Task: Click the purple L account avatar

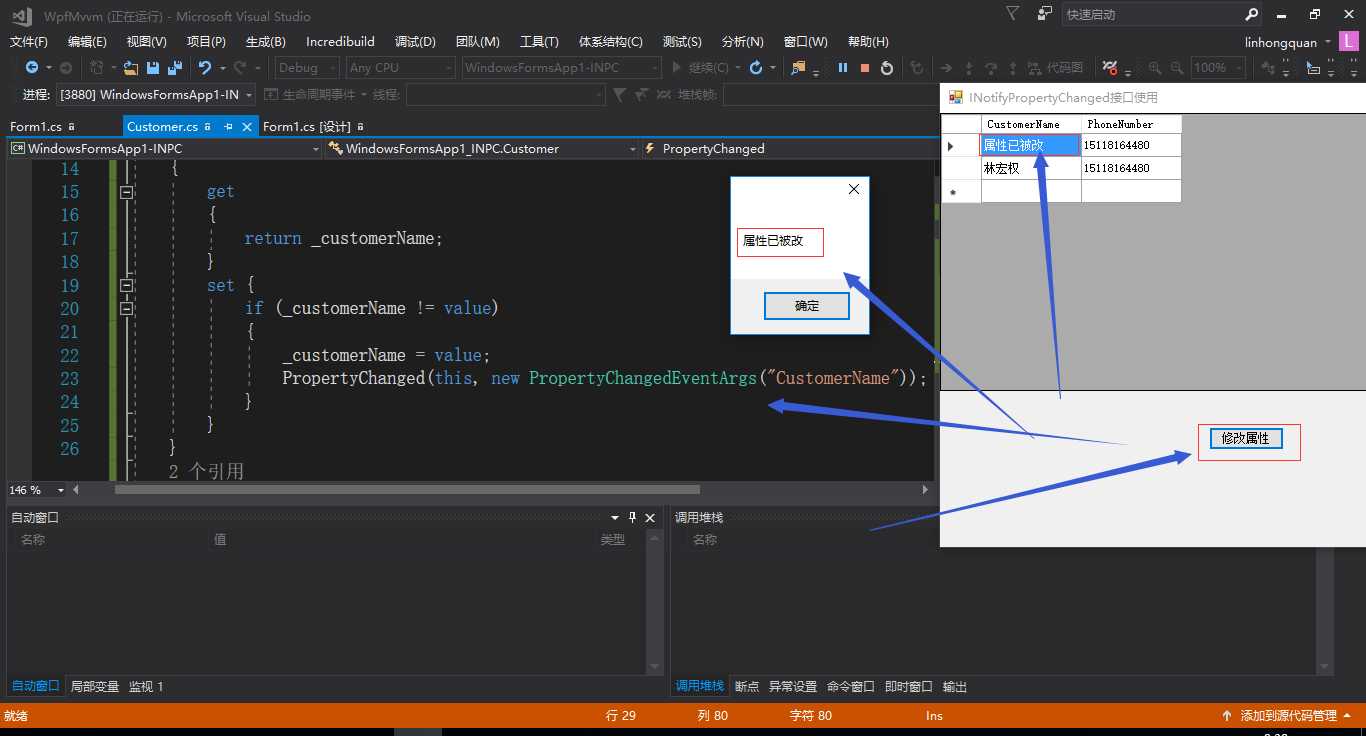Action: (x=1351, y=41)
